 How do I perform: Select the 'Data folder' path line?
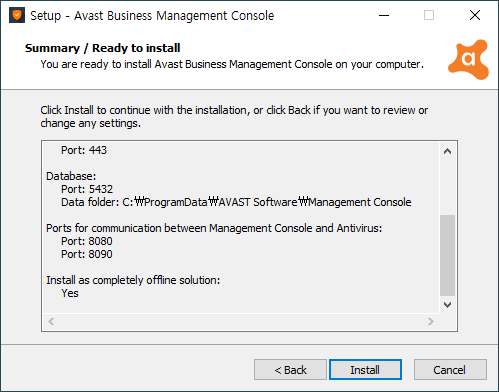tap(236, 202)
